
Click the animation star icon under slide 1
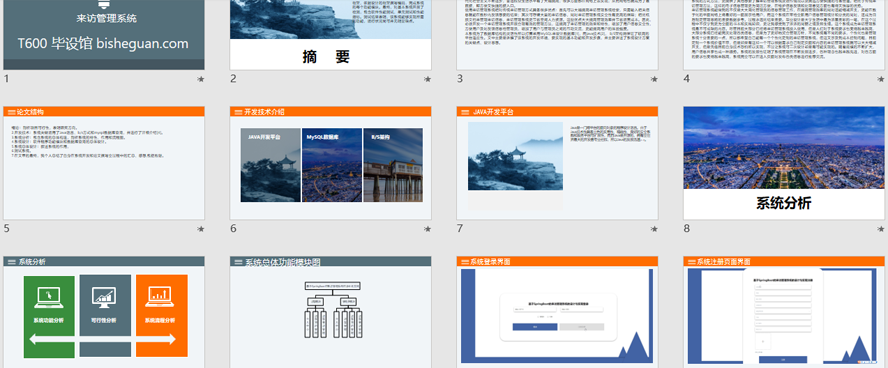[x=200, y=79]
